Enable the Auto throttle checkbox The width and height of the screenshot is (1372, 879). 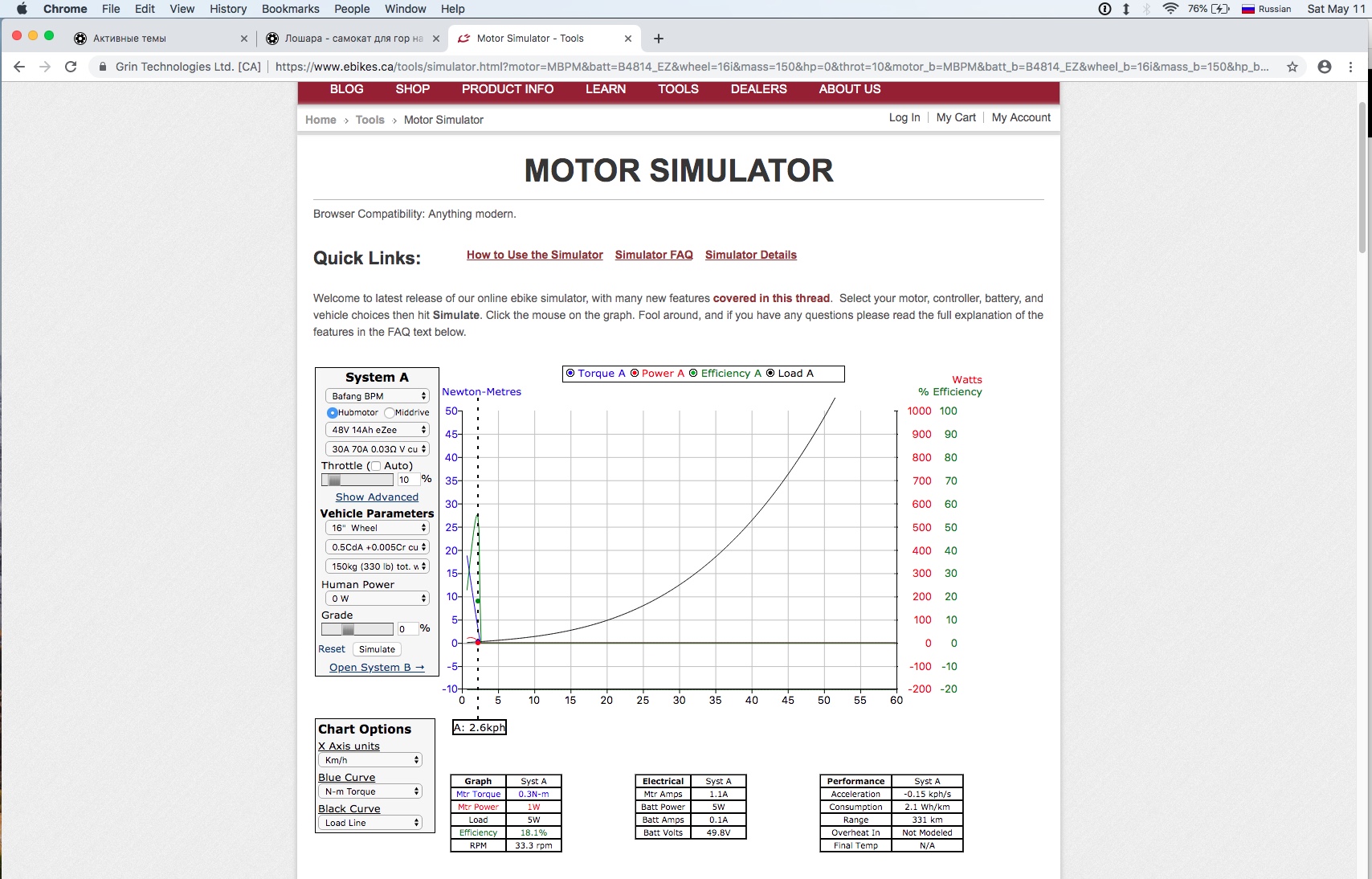(376, 466)
